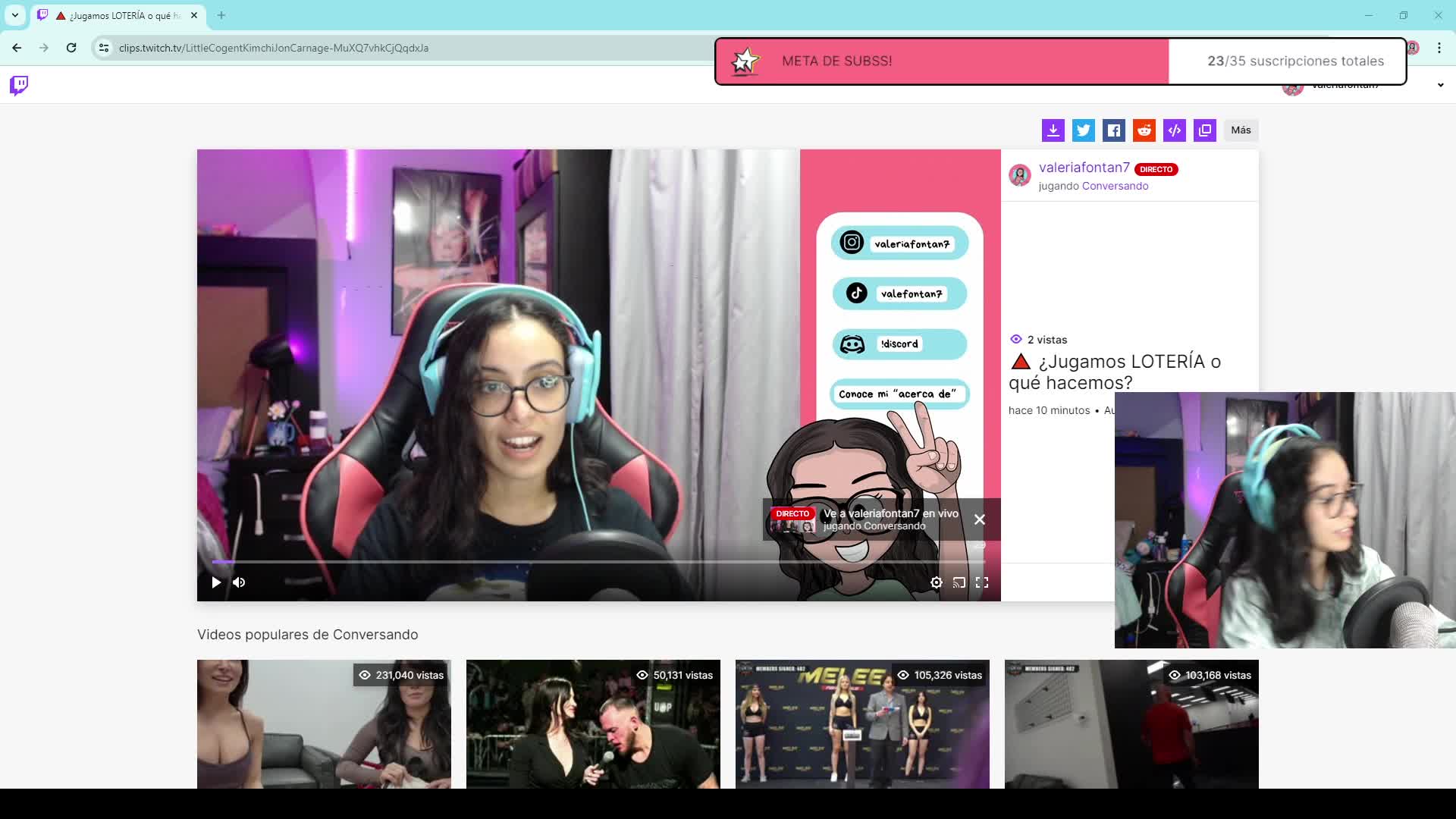The height and width of the screenshot is (819, 1456).
Task: Open the tab search dropdown arrow
Action: click(14, 15)
